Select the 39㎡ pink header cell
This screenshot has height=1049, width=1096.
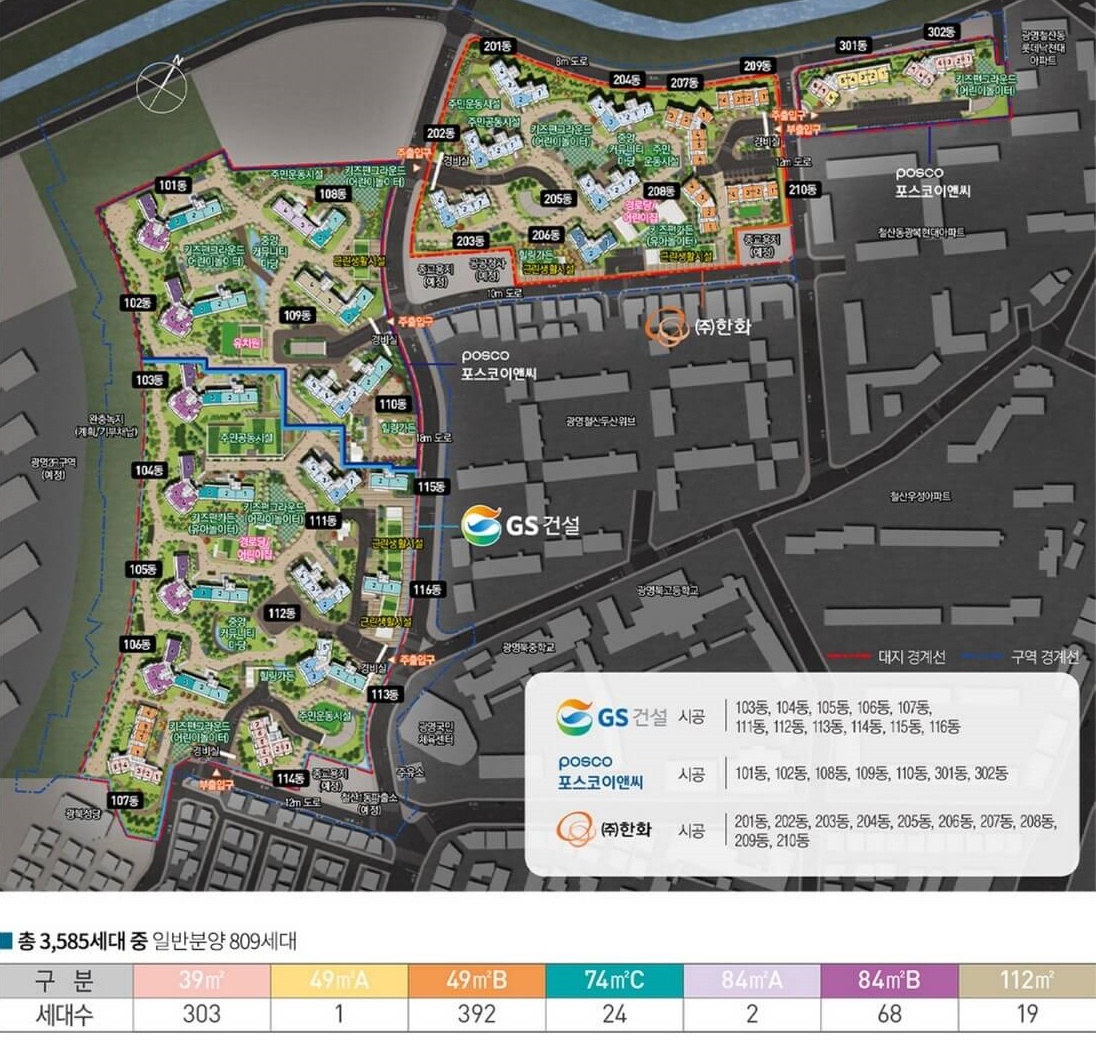(x=201, y=980)
